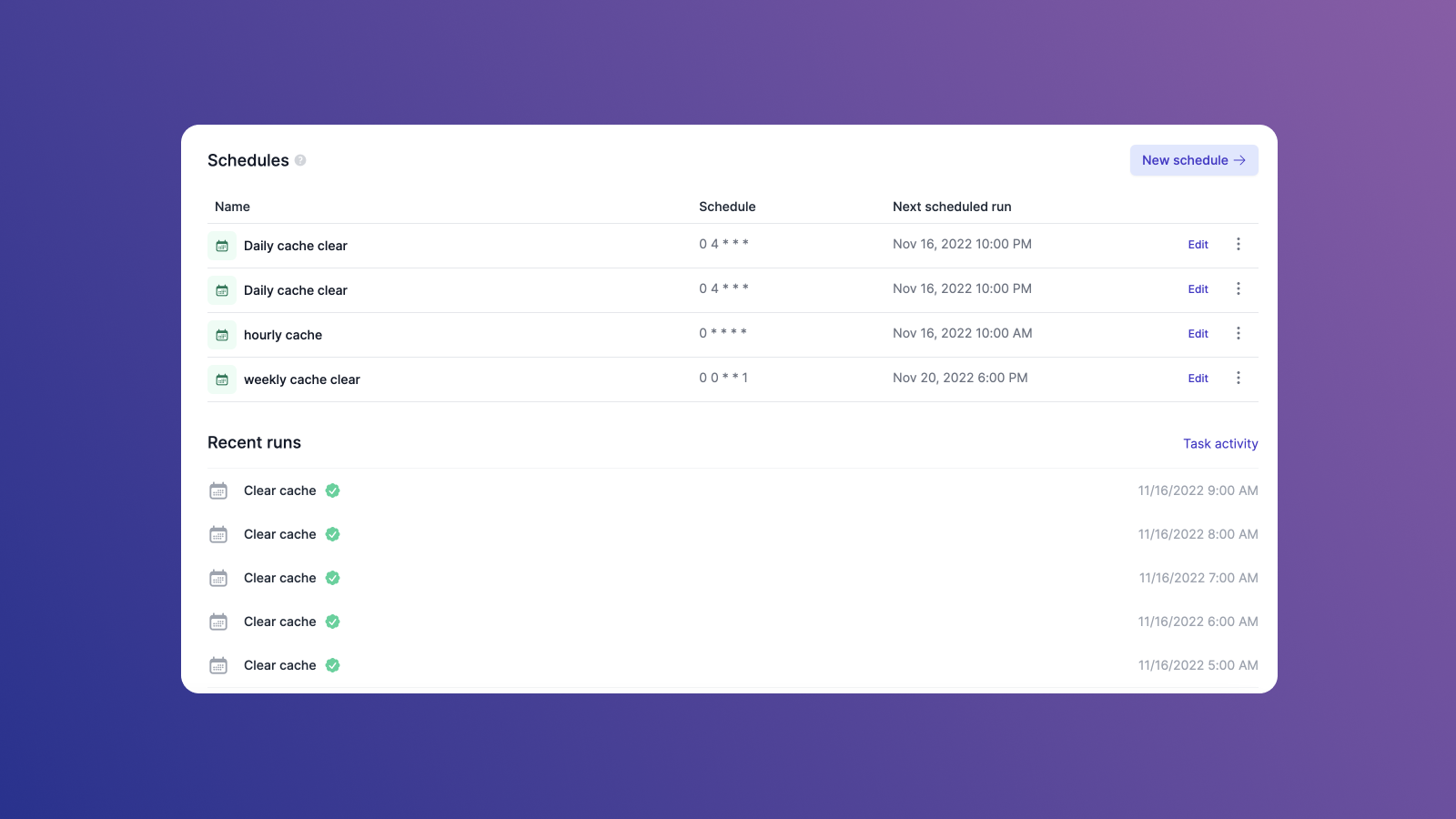Click the arrow icon inside New schedule button
The width and height of the screenshot is (1456, 819).
(1239, 160)
